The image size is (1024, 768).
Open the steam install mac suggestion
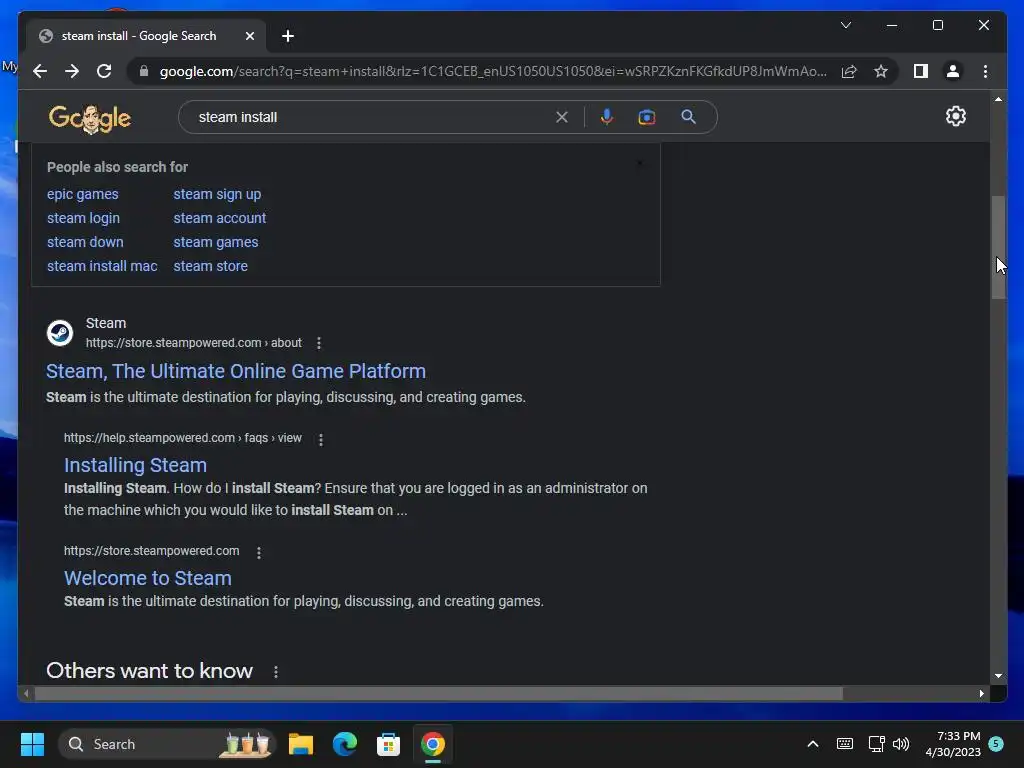tap(102, 266)
